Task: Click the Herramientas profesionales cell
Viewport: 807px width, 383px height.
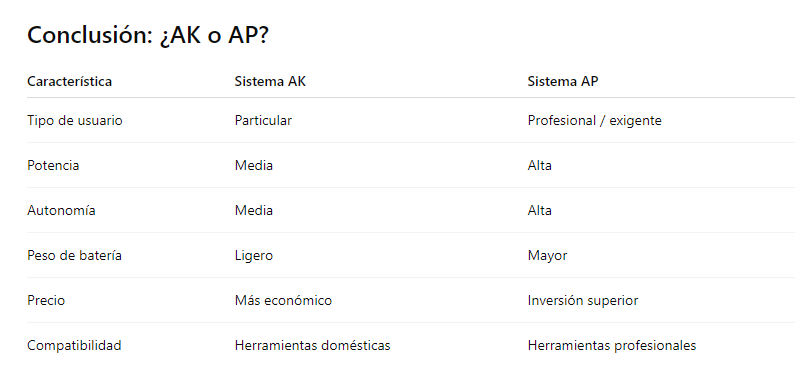Action: click(612, 345)
